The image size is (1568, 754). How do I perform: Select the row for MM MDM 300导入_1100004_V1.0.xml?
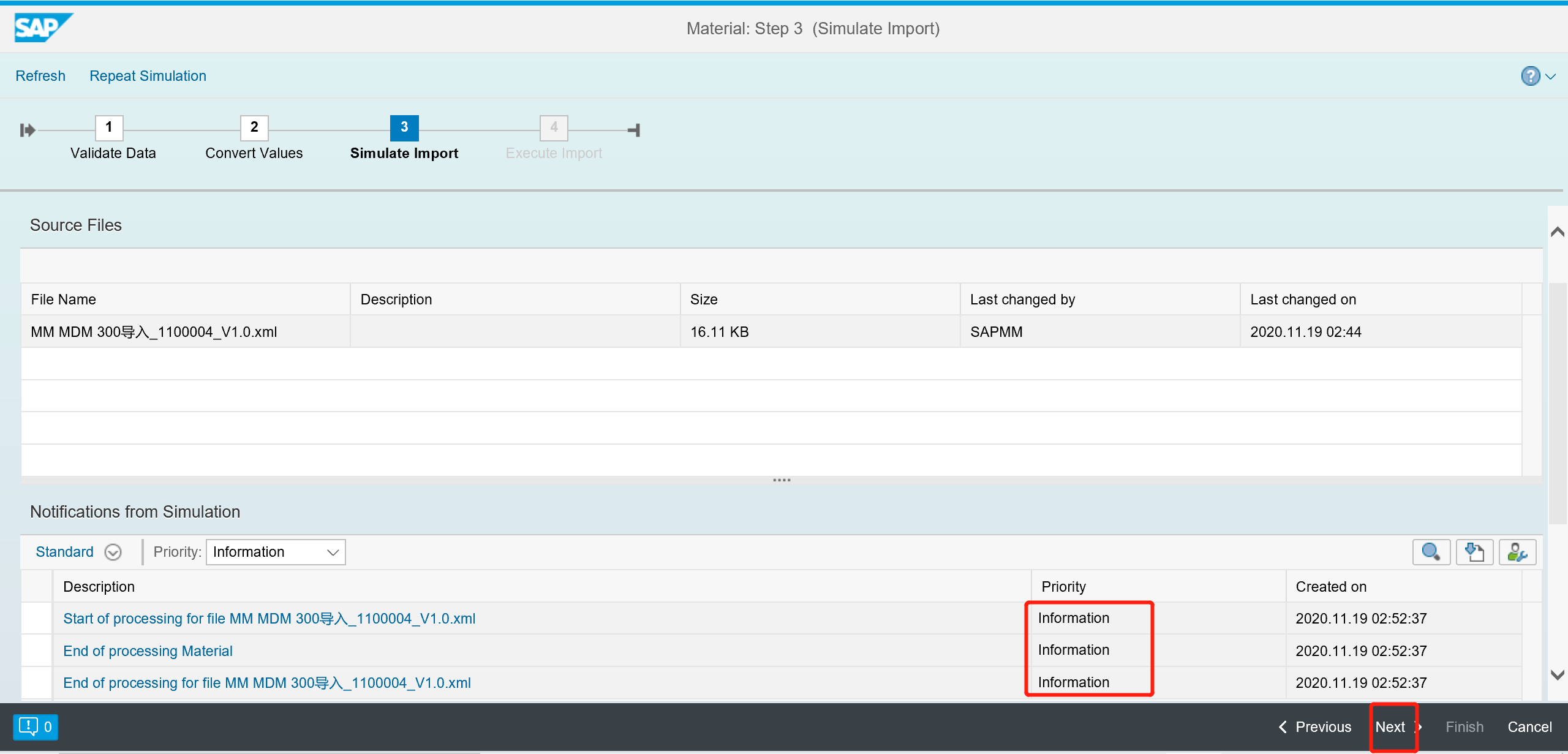(x=154, y=331)
